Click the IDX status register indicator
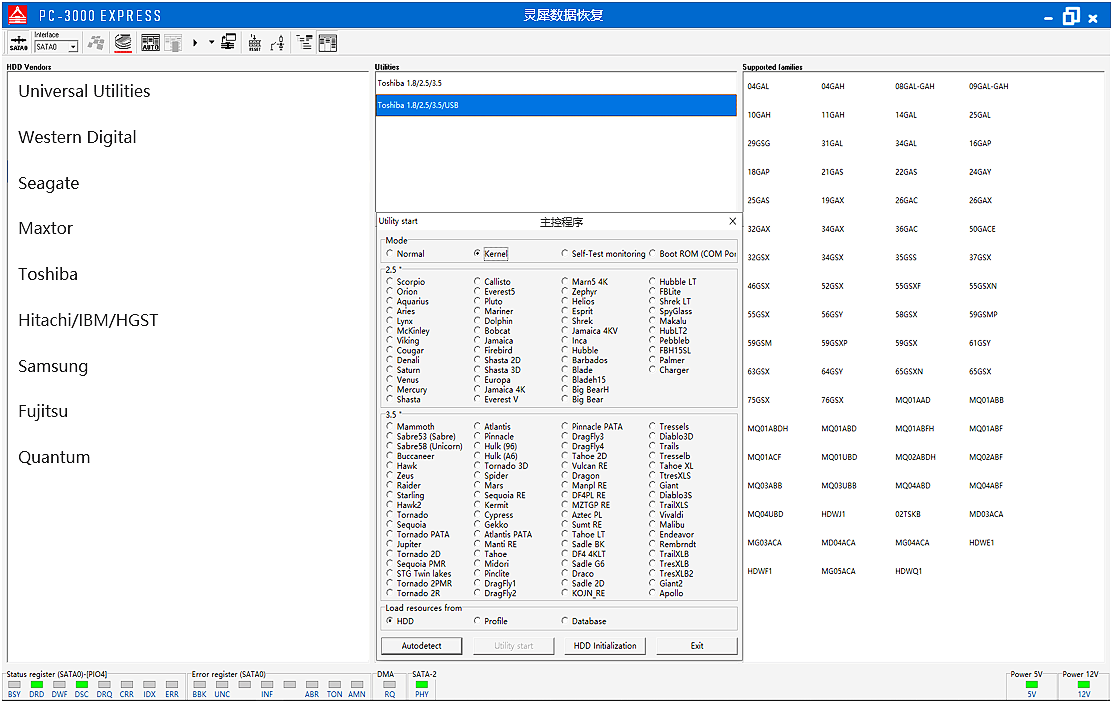Image resolution: width=1112 pixels, height=704 pixels. click(x=150, y=685)
